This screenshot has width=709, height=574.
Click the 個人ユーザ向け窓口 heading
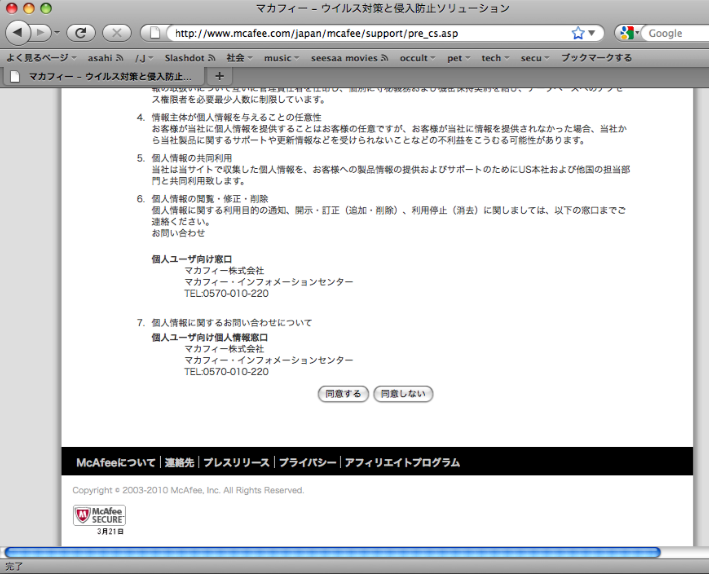192,259
